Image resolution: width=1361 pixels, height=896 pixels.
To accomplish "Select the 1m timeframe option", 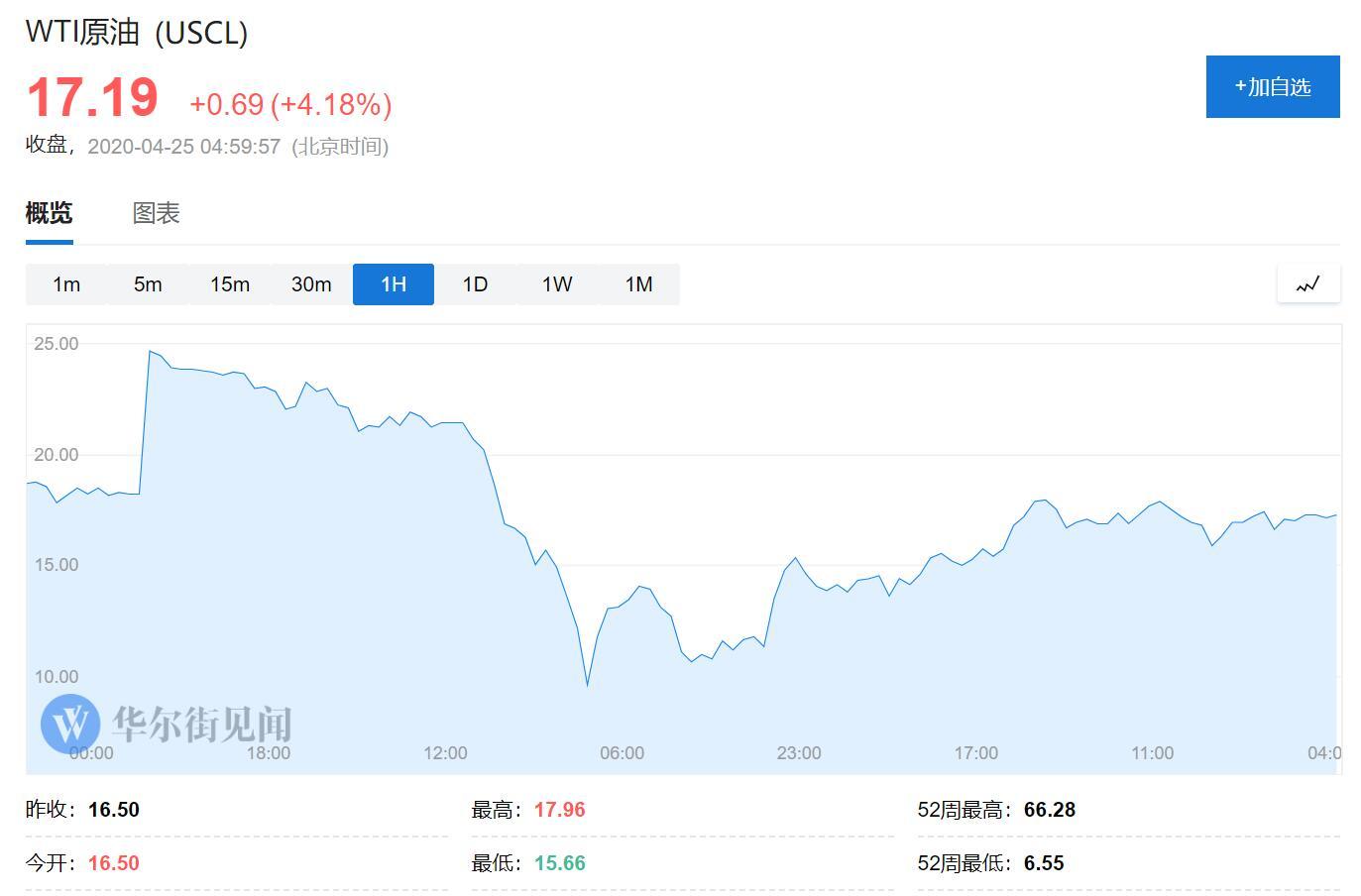I will click(65, 283).
